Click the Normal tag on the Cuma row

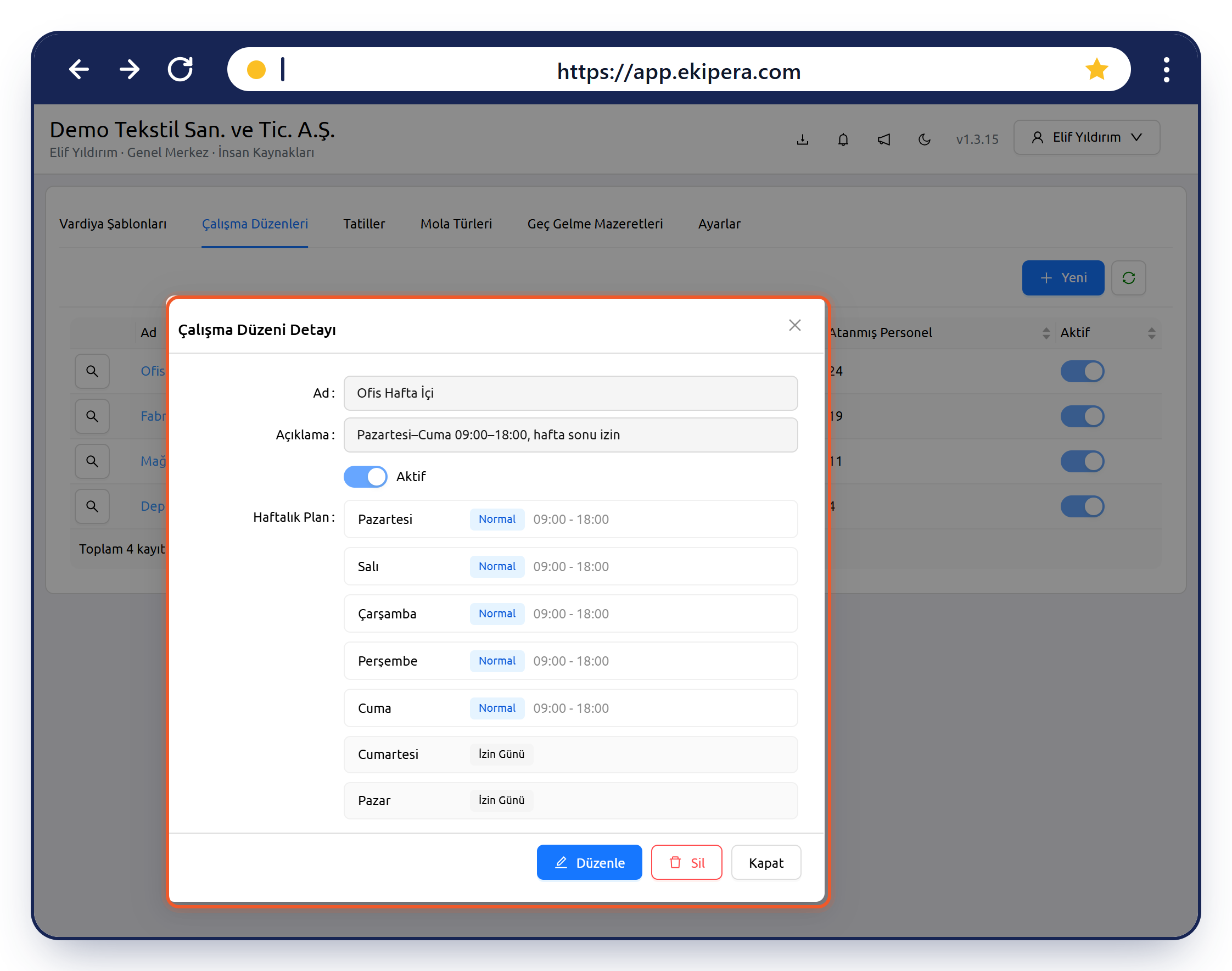(x=497, y=708)
